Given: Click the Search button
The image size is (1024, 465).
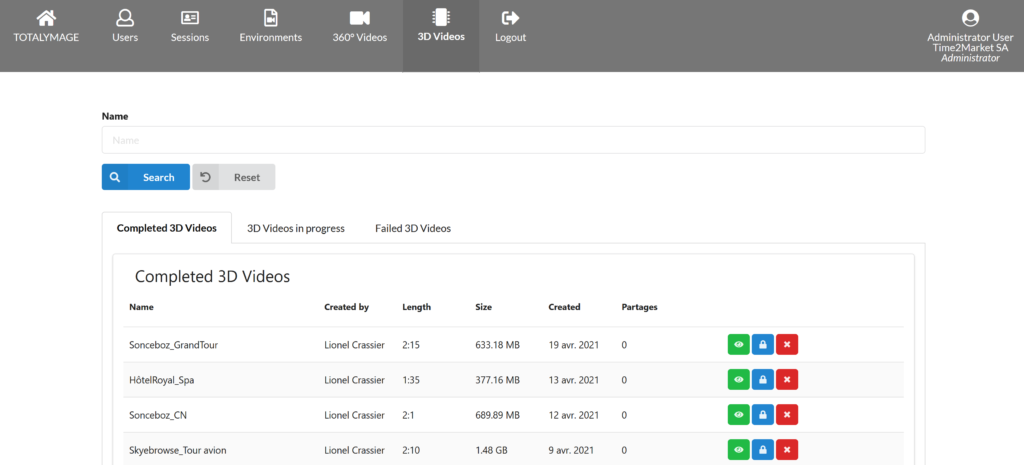Looking at the screenshot, I should [x=146, y=177].
